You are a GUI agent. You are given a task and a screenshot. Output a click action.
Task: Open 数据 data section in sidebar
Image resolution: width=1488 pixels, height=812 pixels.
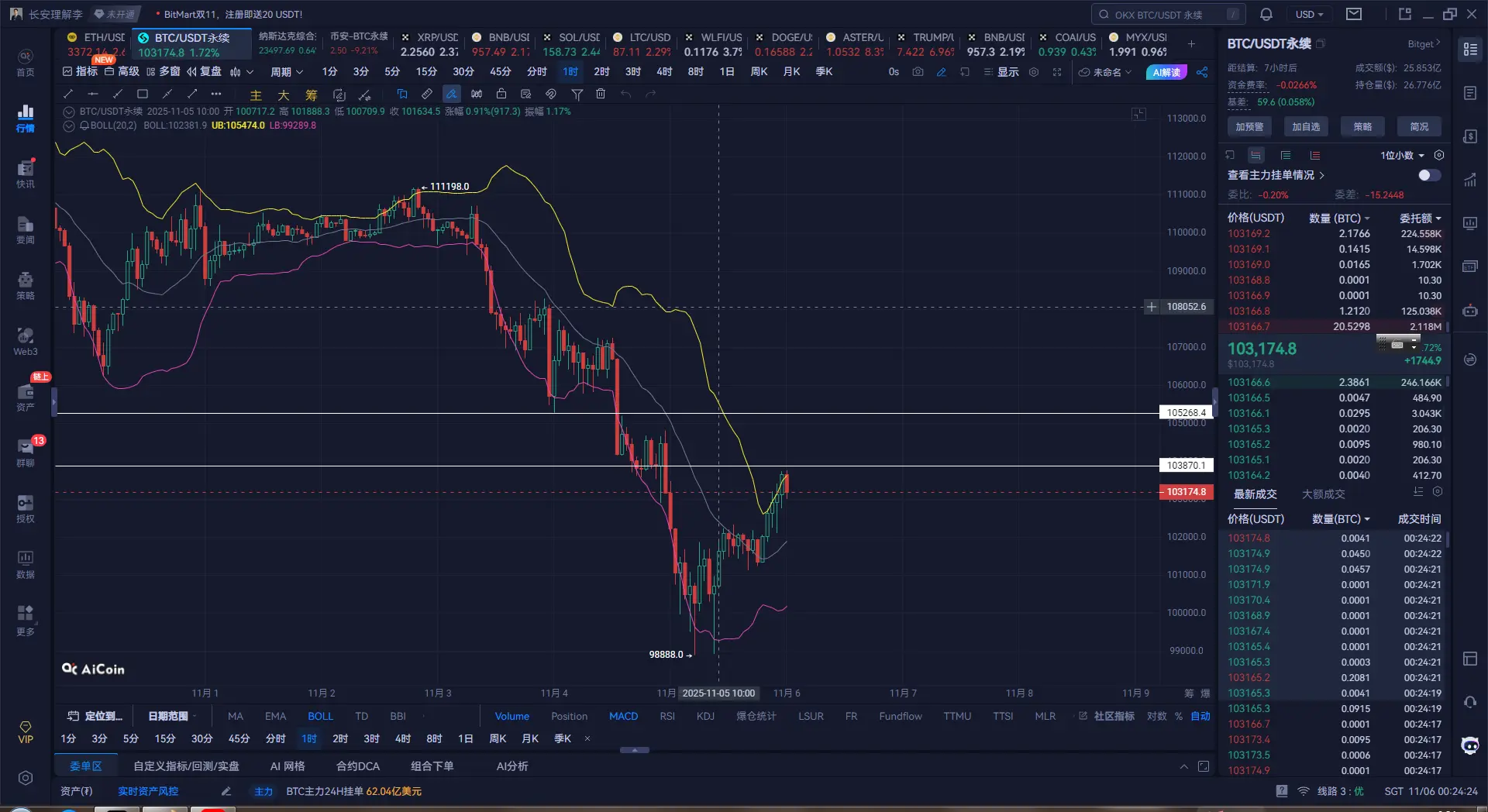click(26, 565)
